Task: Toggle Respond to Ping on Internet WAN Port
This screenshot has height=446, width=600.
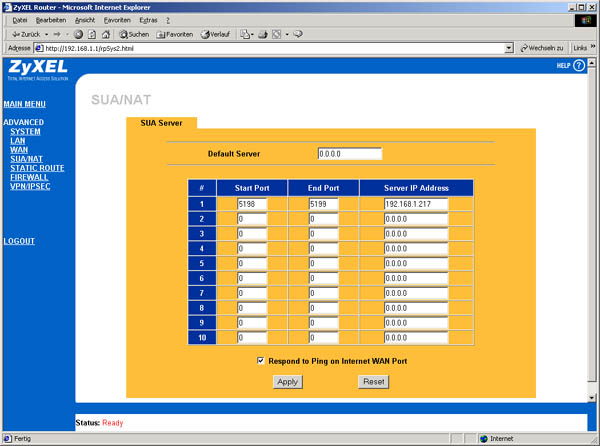Action: tap(261, 360)
